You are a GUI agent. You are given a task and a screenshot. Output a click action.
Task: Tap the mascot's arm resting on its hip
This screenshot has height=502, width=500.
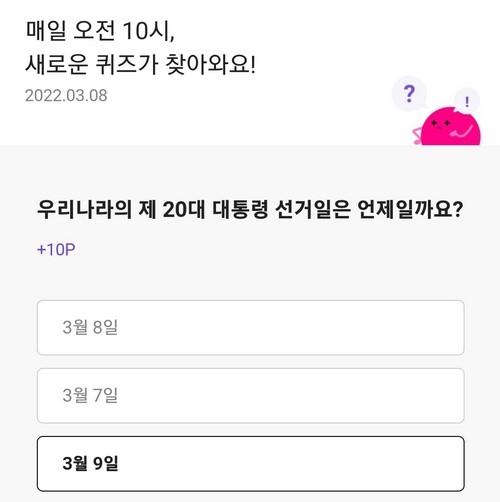click(417, 136)
